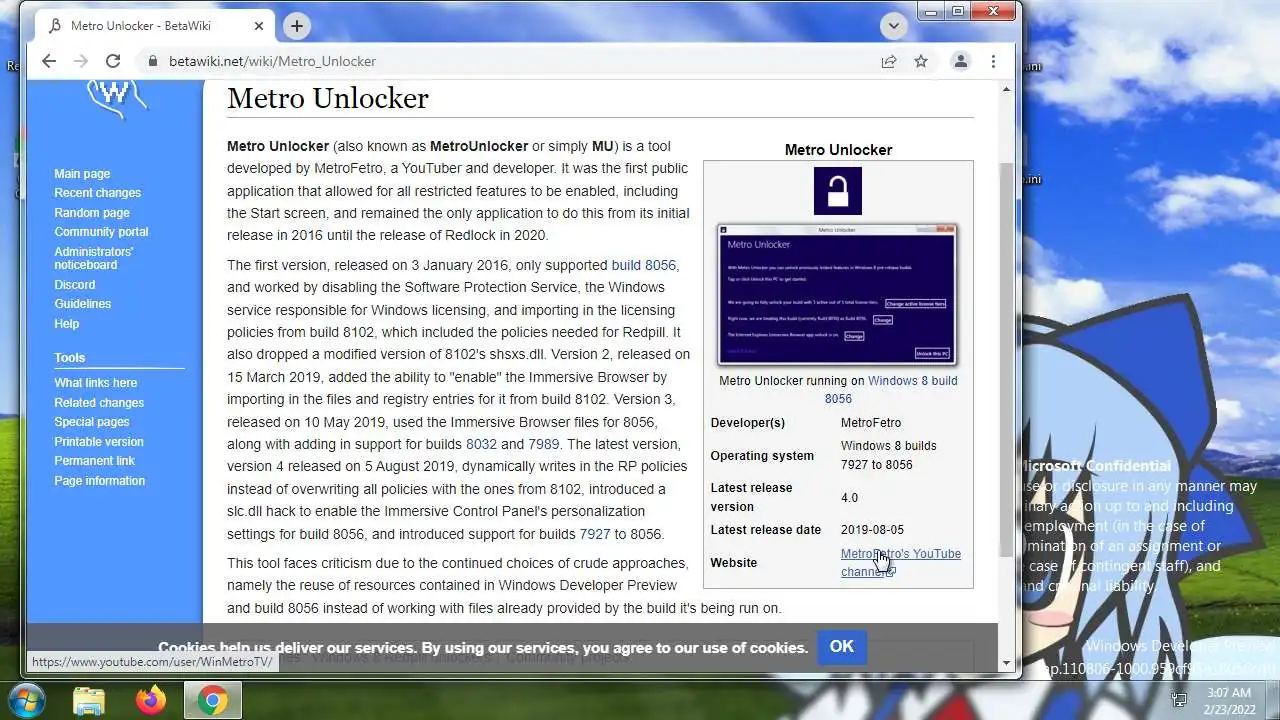1280x720 pixels.
Task: Click the BetaWiki logo in sidebar
Action: [117, 98]
